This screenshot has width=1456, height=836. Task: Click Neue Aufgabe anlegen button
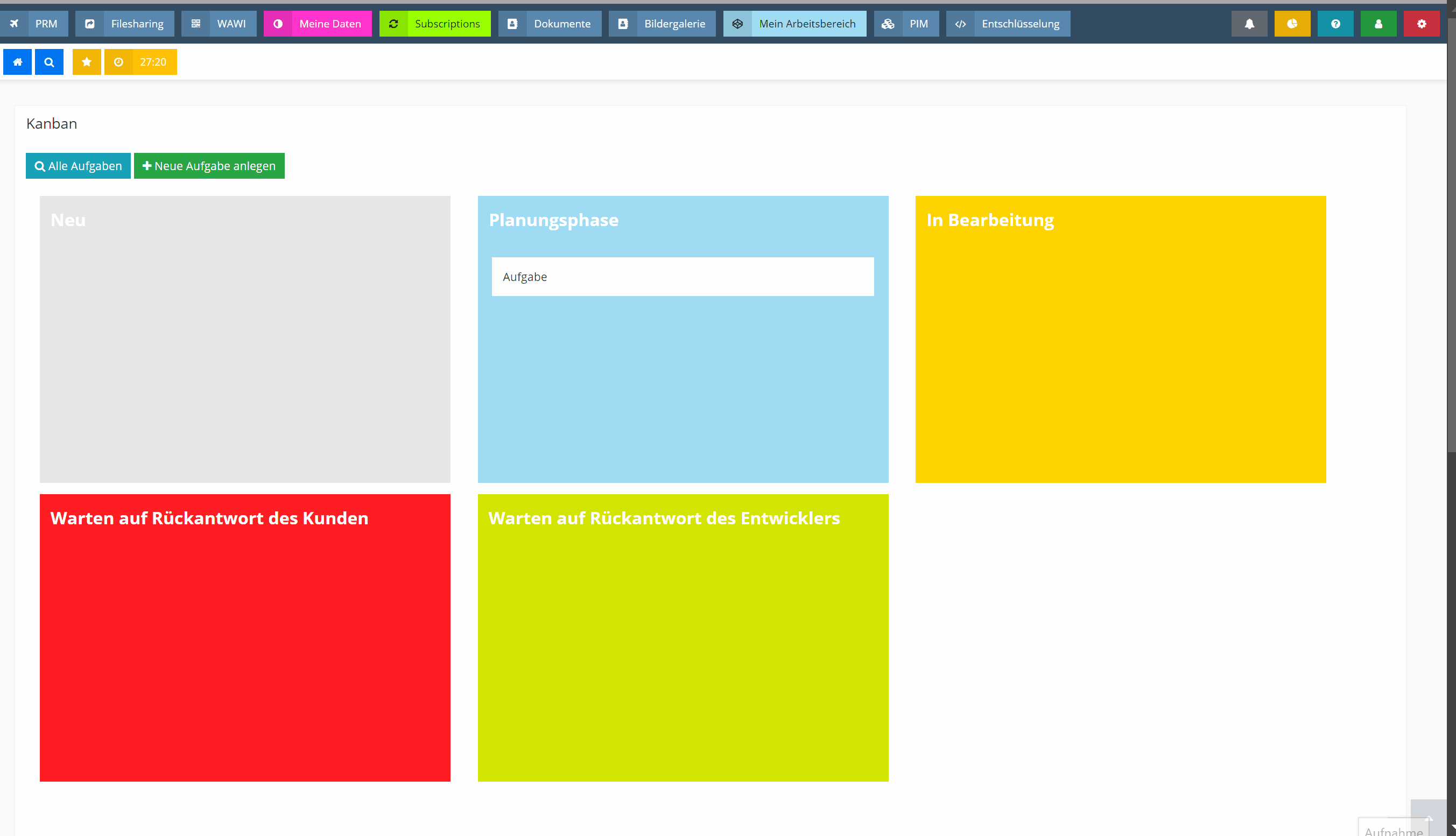coord(209,166)
